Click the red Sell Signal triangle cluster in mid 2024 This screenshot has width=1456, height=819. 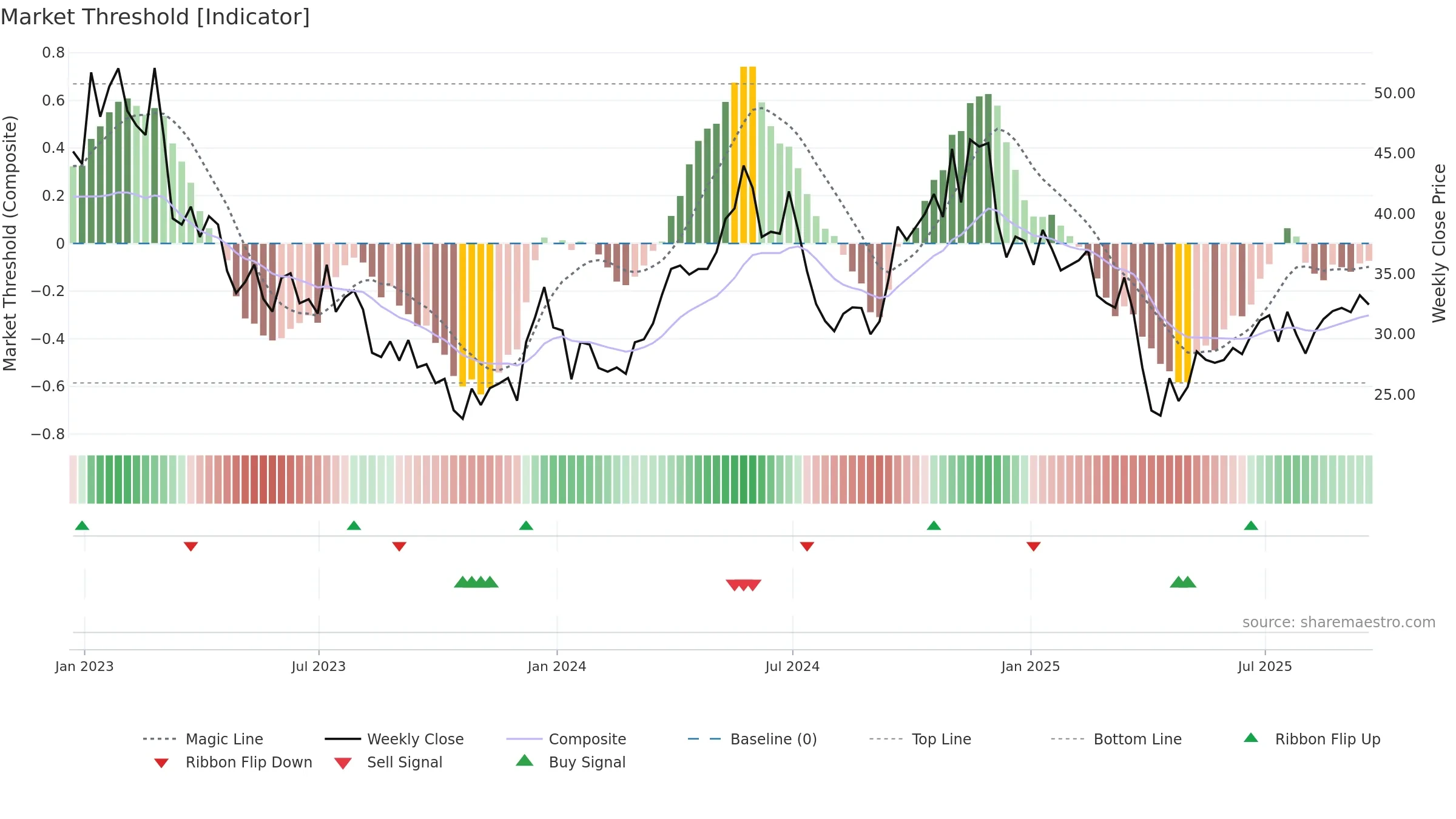pyautogui.click(x=744, y=585)
